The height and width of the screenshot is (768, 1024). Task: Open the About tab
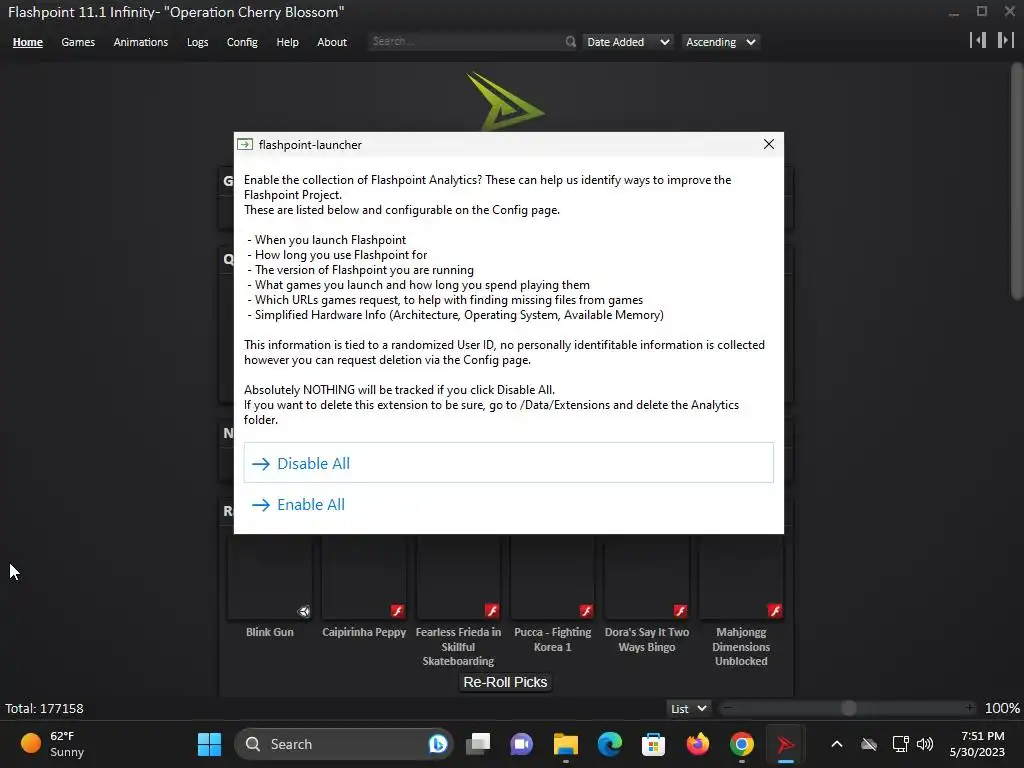332,42
